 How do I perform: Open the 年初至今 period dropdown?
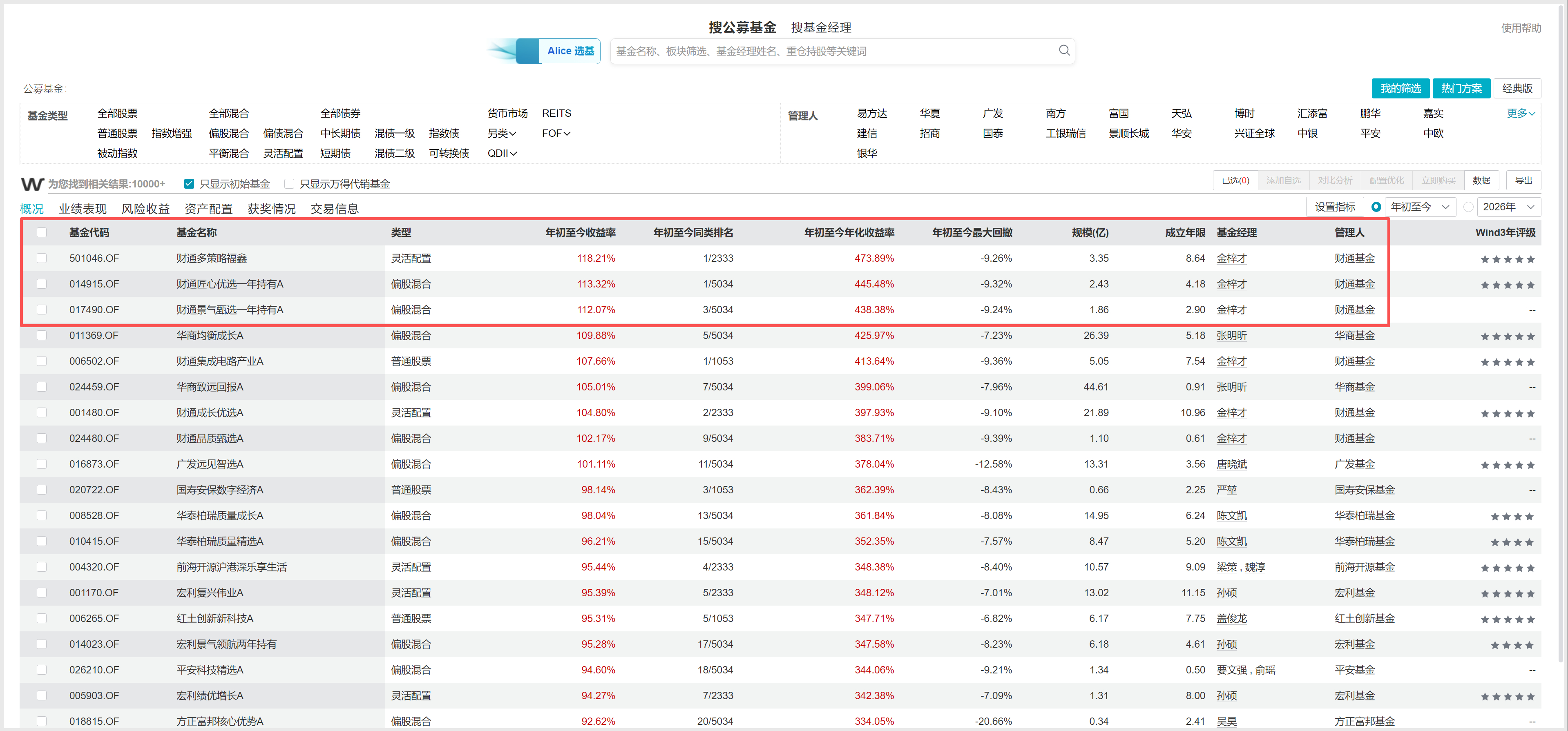(x=1420, y=207)
